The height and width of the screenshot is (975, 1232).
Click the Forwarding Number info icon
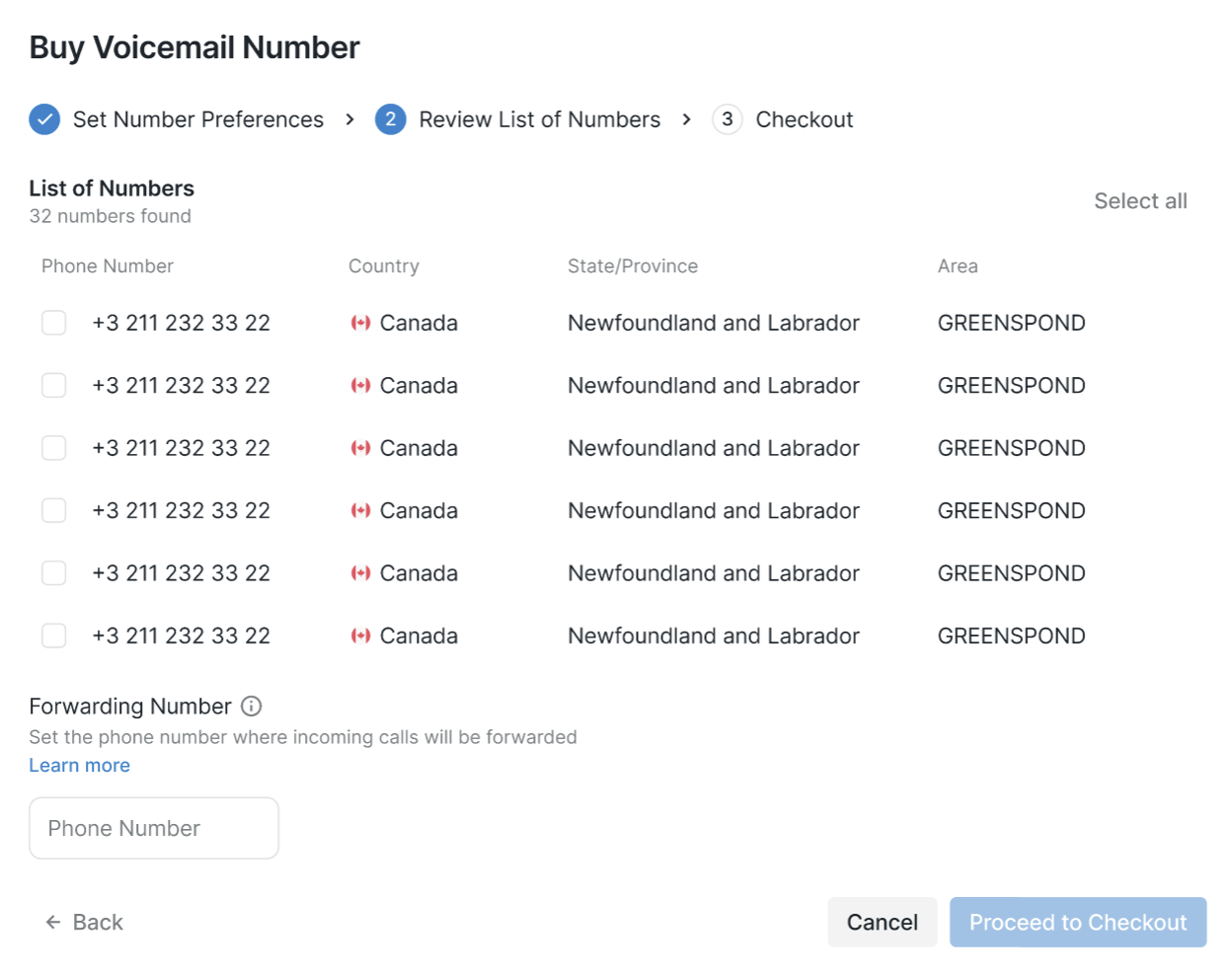(x=252, y=706)
